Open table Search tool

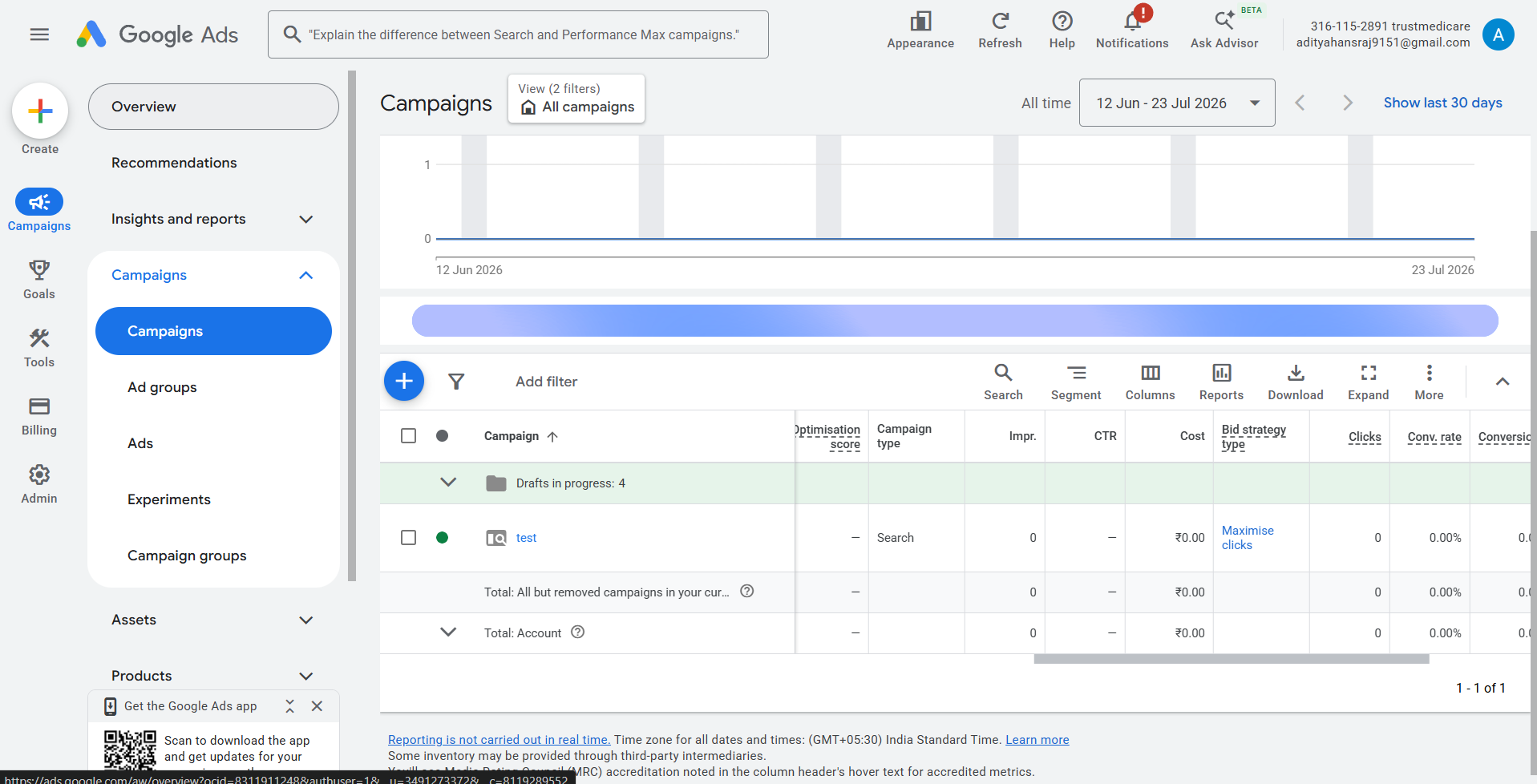(1003, 382)
